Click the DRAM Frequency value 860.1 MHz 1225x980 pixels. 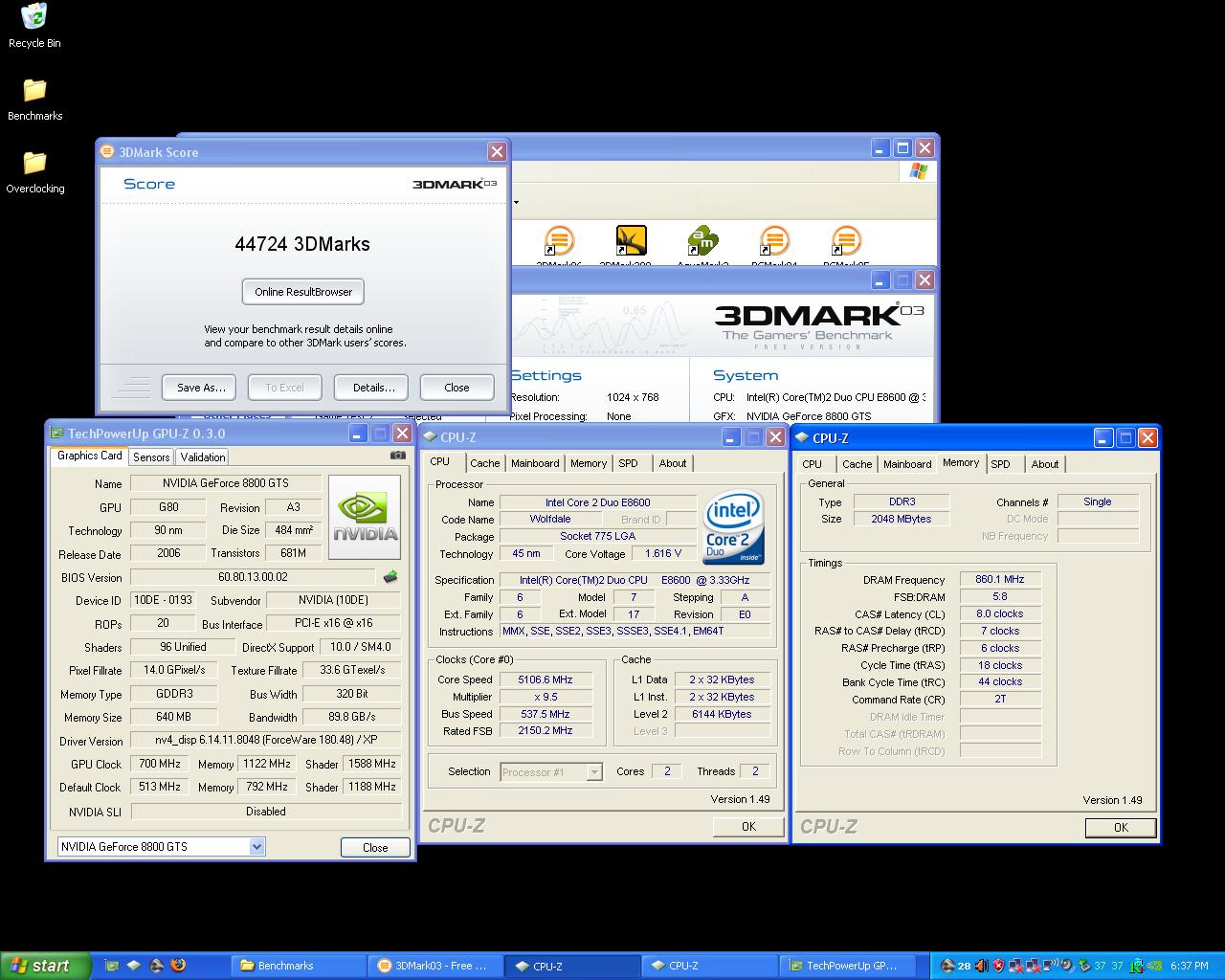[1000, 580]
